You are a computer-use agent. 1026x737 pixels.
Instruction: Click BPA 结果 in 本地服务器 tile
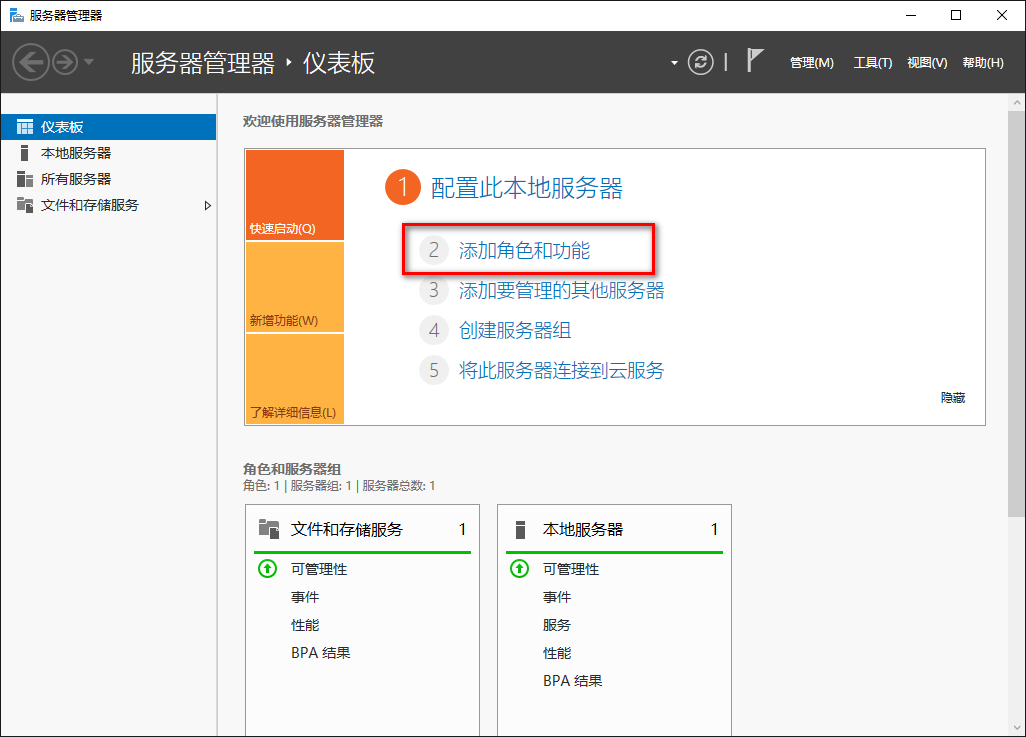573,681
